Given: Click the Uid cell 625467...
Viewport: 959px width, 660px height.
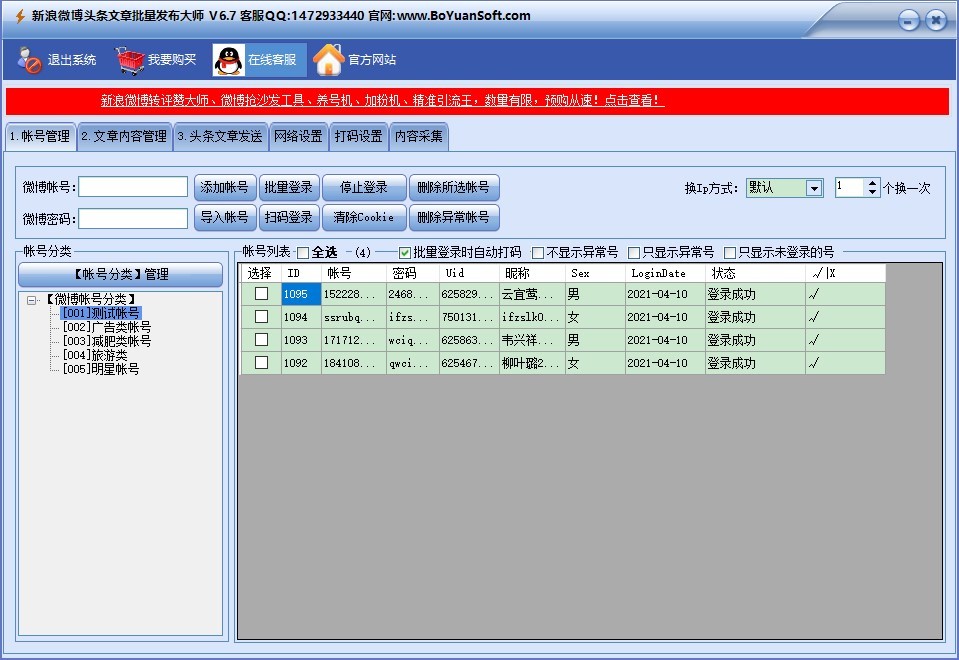Looking at the screenshot, I should 469,363.
